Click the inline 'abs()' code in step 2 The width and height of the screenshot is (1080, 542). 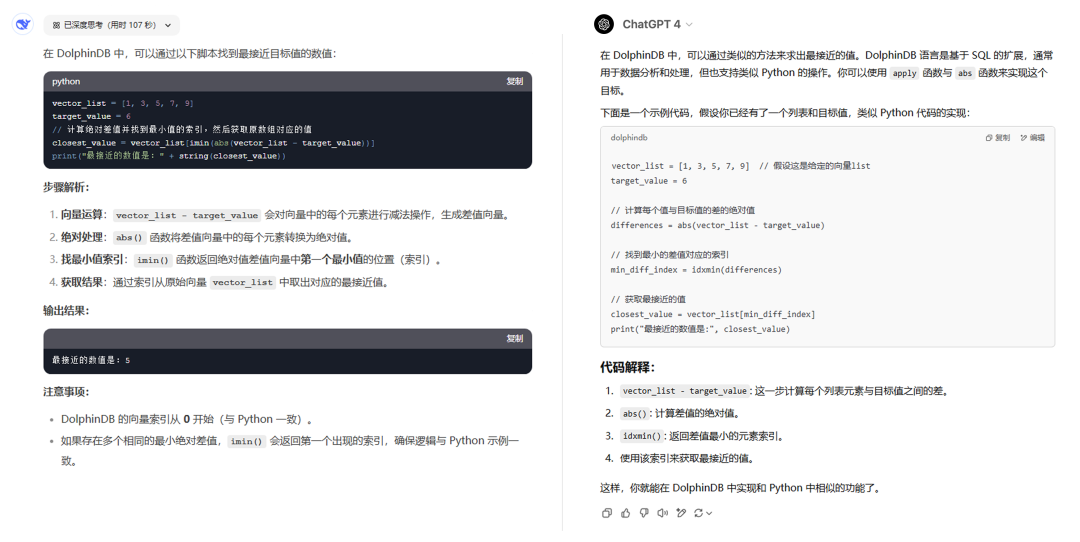(x=129, y=238)
